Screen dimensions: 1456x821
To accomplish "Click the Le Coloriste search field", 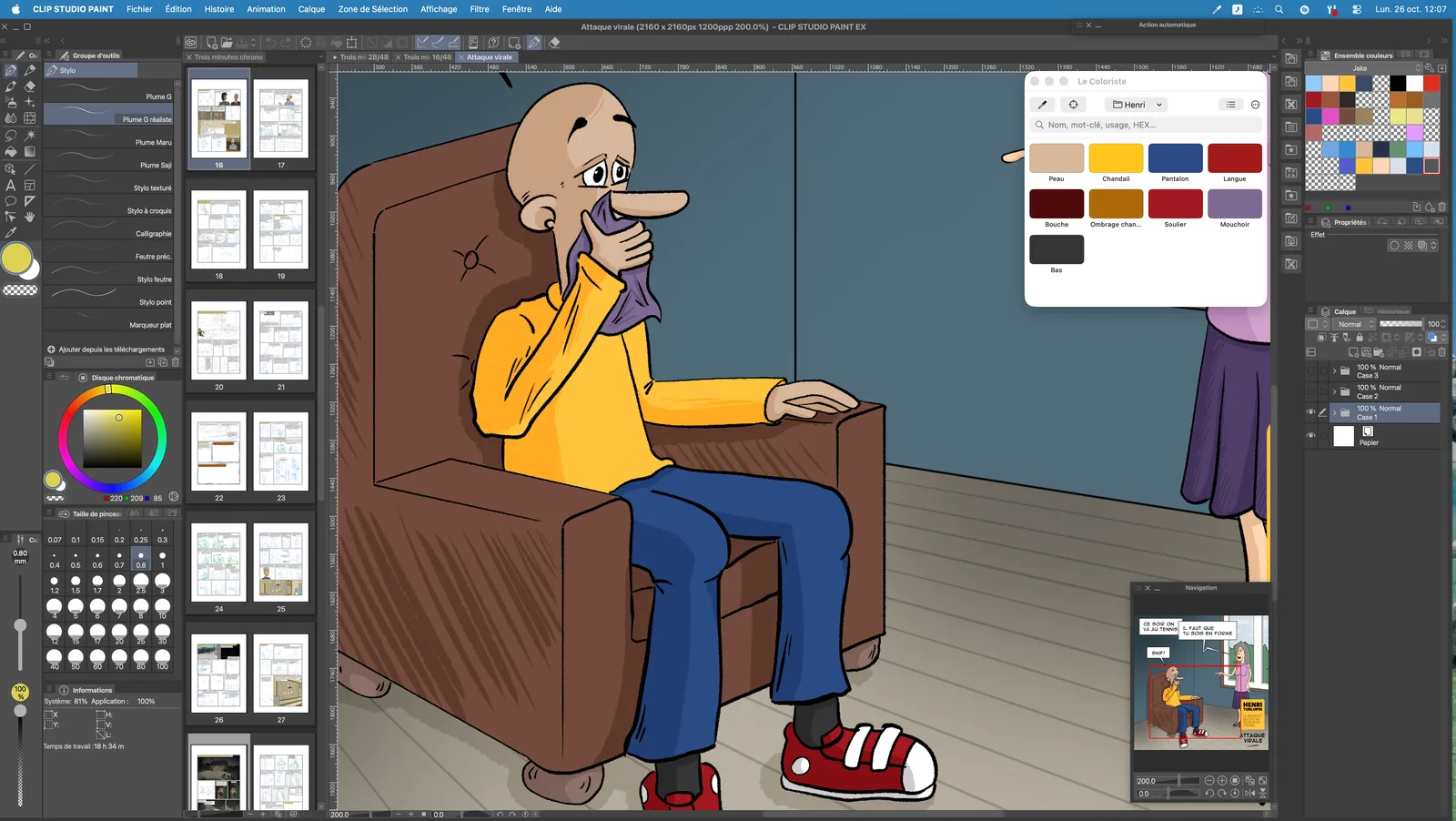I will 1146,125.
